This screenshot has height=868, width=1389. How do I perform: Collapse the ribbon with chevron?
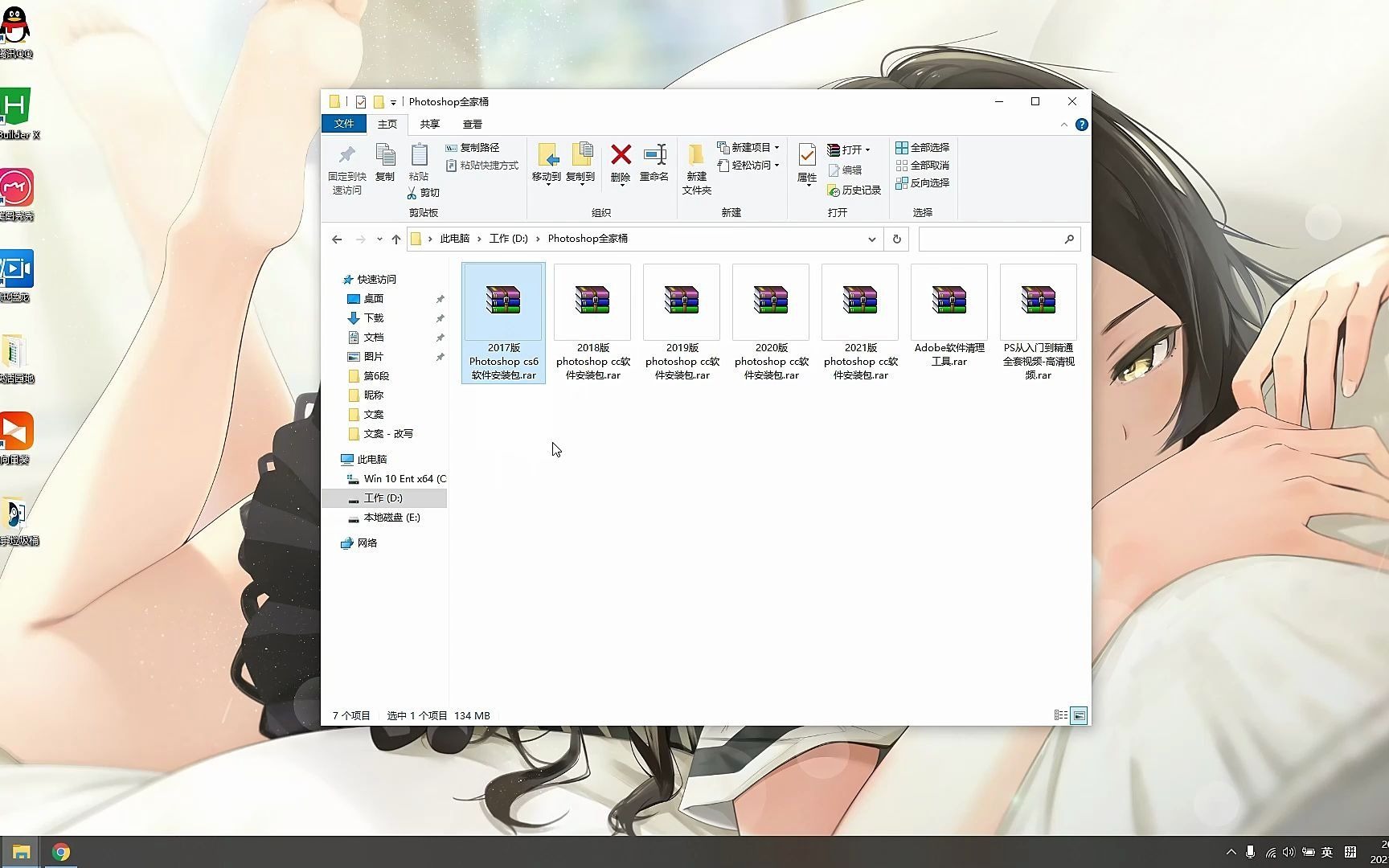1063,125
